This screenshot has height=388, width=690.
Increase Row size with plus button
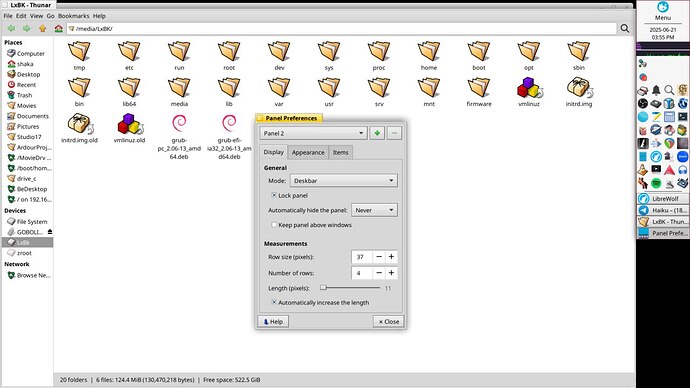coord(391,256)
